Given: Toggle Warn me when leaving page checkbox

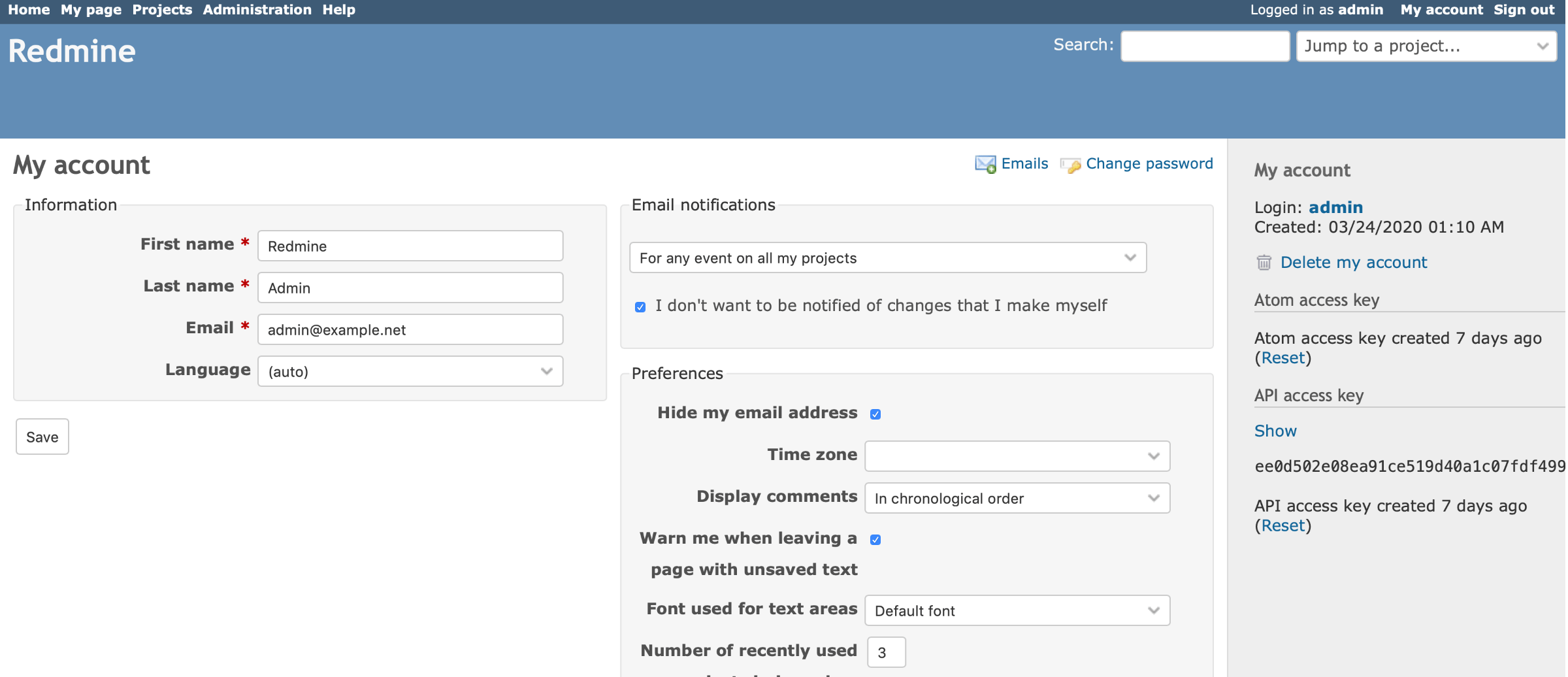Looking at the screenshot, I should (875, 540).
